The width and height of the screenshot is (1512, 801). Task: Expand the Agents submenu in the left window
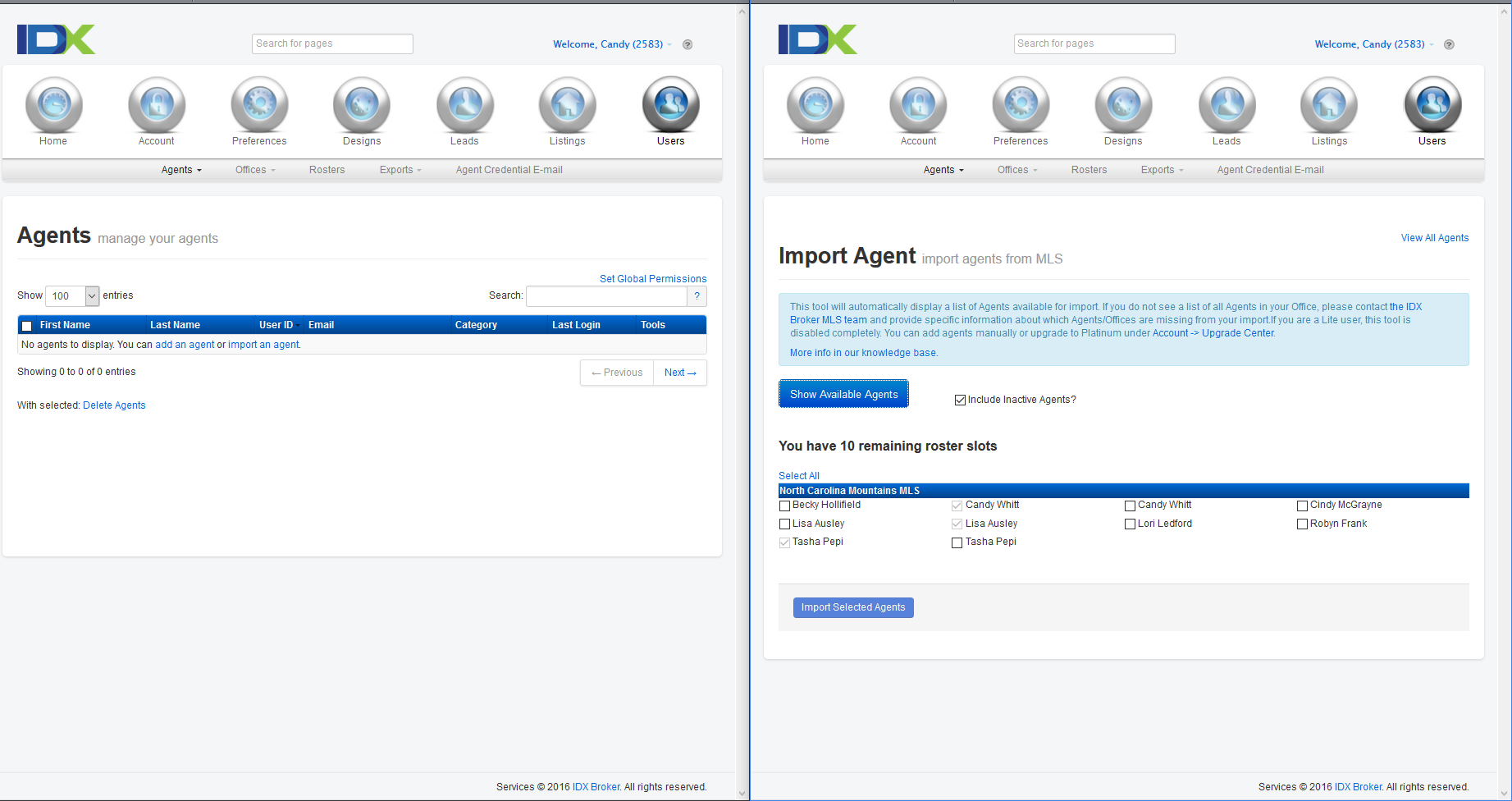coord(181,170)
